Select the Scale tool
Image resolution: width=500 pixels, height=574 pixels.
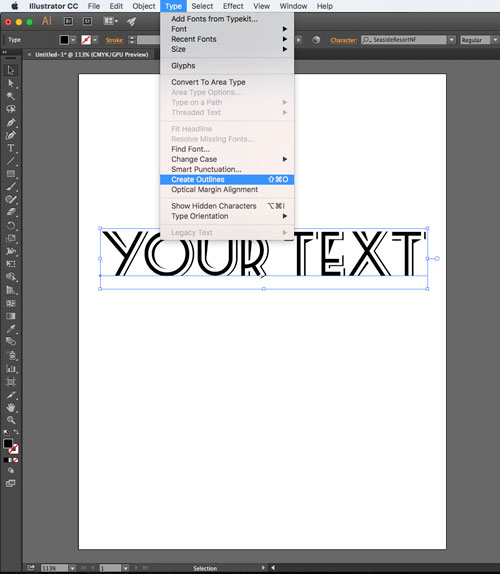11,238
